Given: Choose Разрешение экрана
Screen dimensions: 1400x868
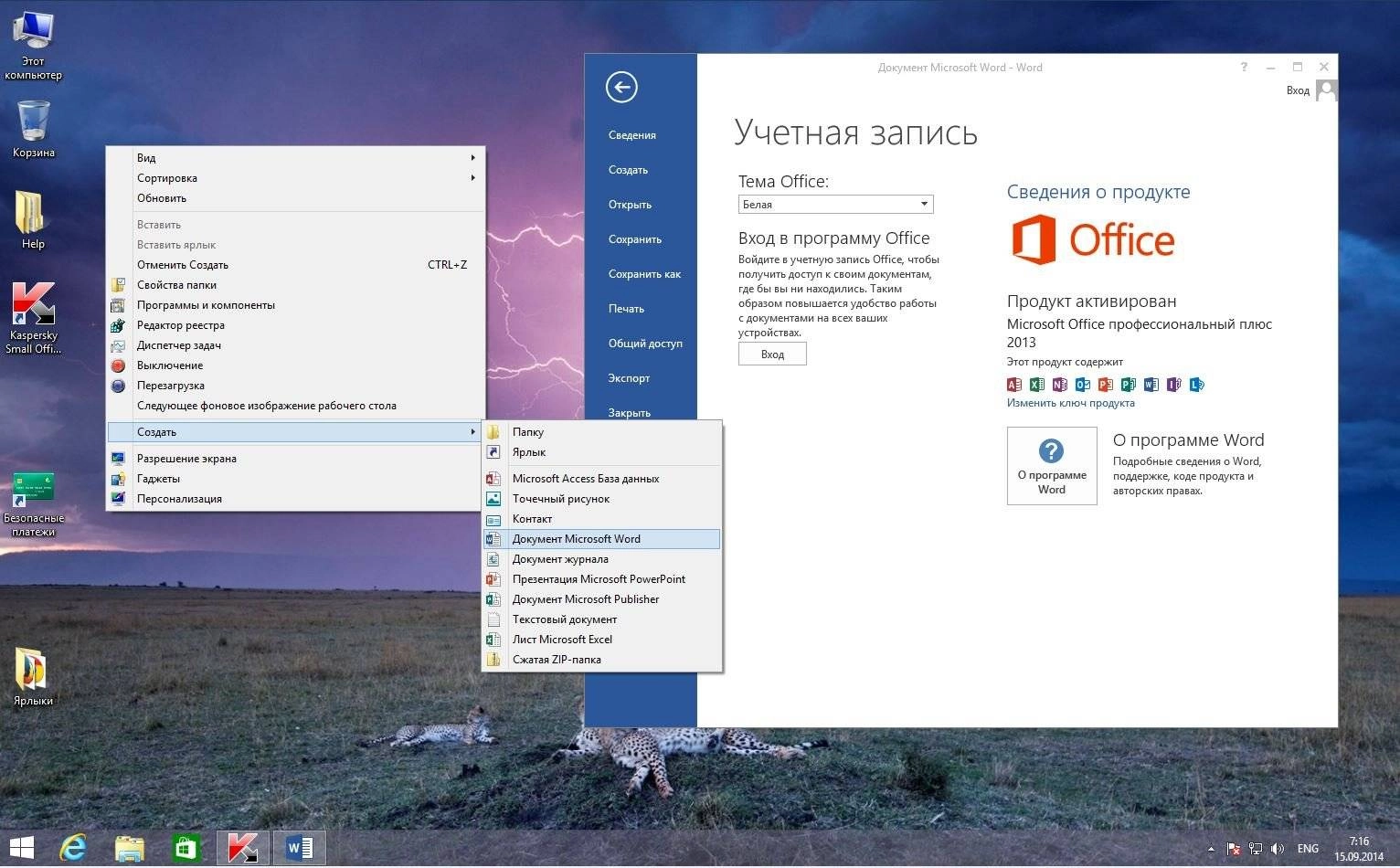Looking at the screenshot, I should 296,459.
